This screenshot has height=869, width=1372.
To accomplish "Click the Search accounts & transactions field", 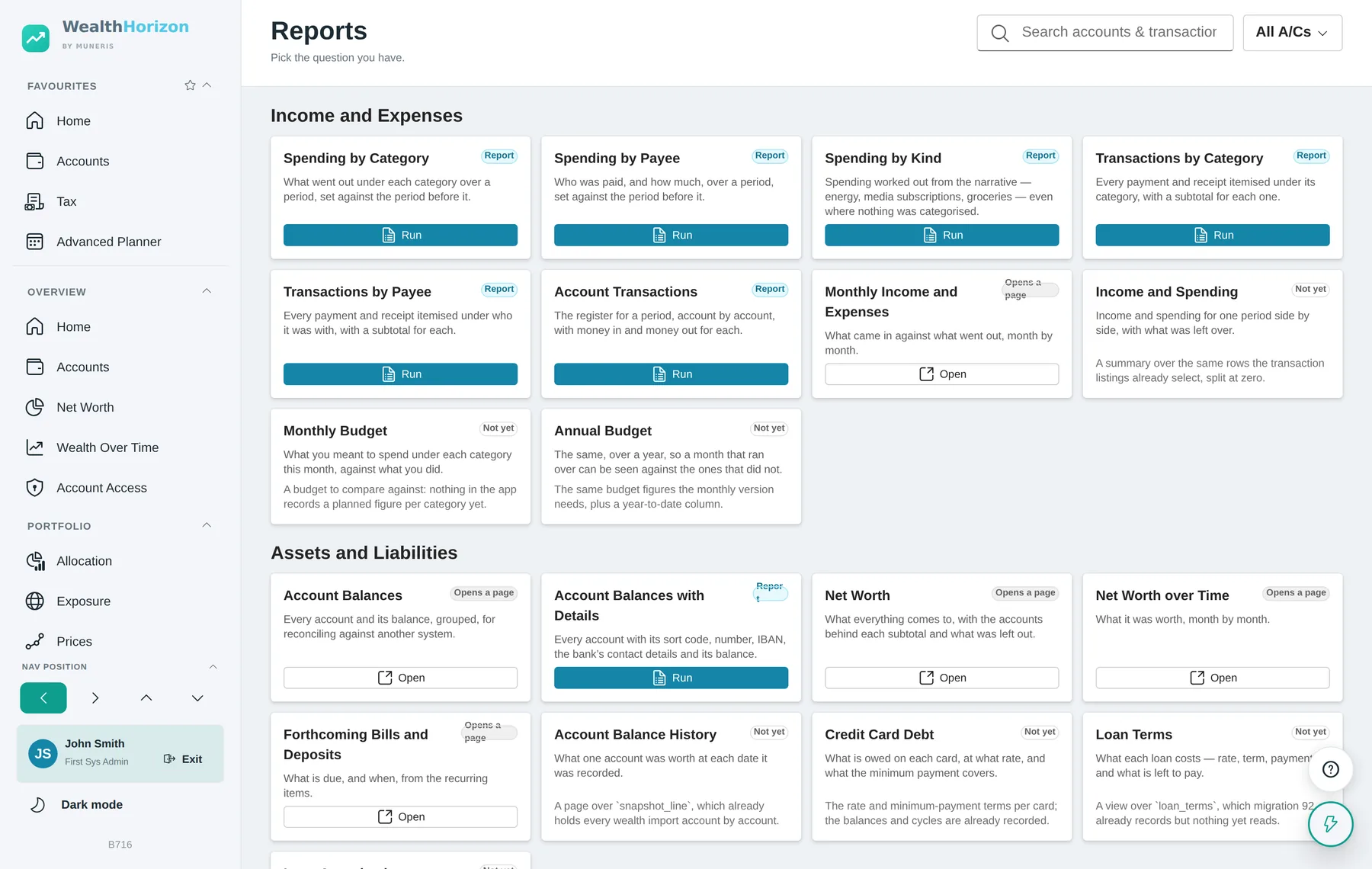I will pos(1104,33).
